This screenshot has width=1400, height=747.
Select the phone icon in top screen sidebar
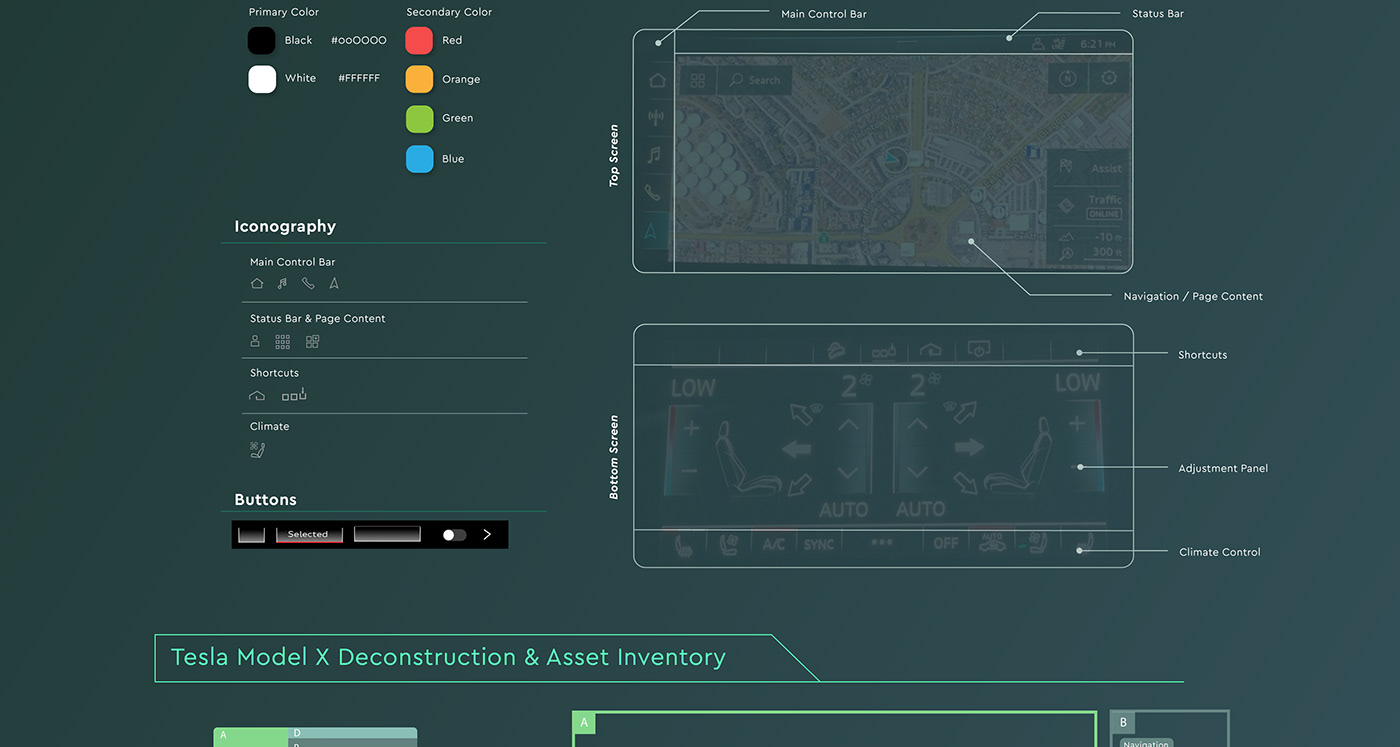tap(653, 193)
